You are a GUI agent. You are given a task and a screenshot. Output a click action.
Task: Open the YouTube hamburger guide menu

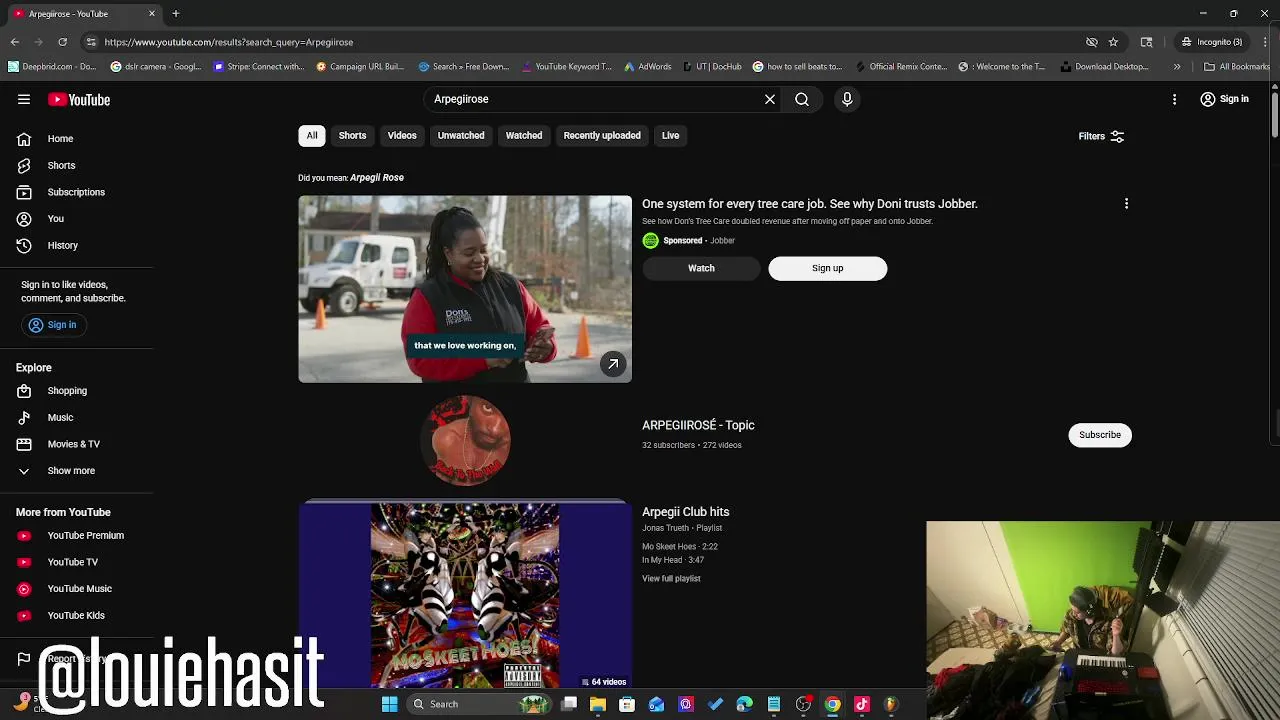pyautogui.click(x=24, y=99)
